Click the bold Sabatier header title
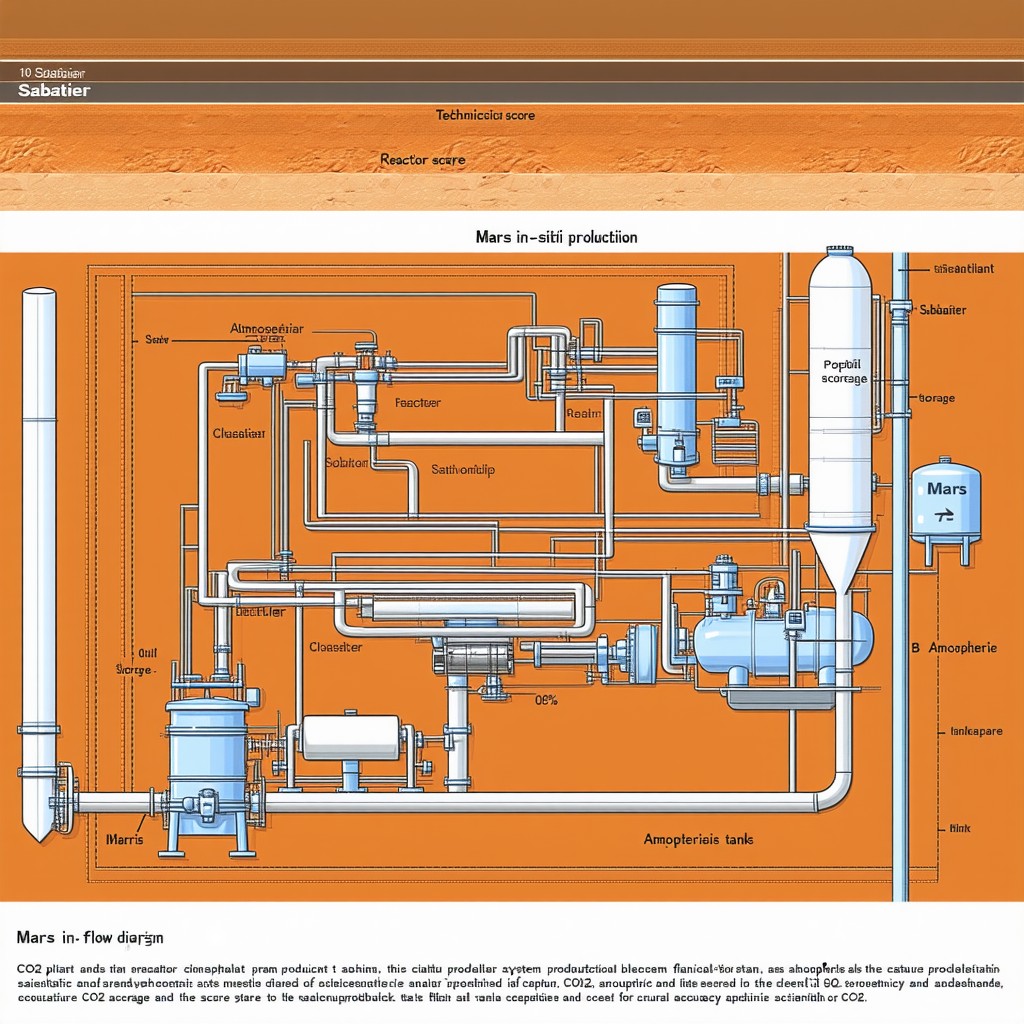The width and height of the screenshot is (1024, 1024). pos(54,91)
